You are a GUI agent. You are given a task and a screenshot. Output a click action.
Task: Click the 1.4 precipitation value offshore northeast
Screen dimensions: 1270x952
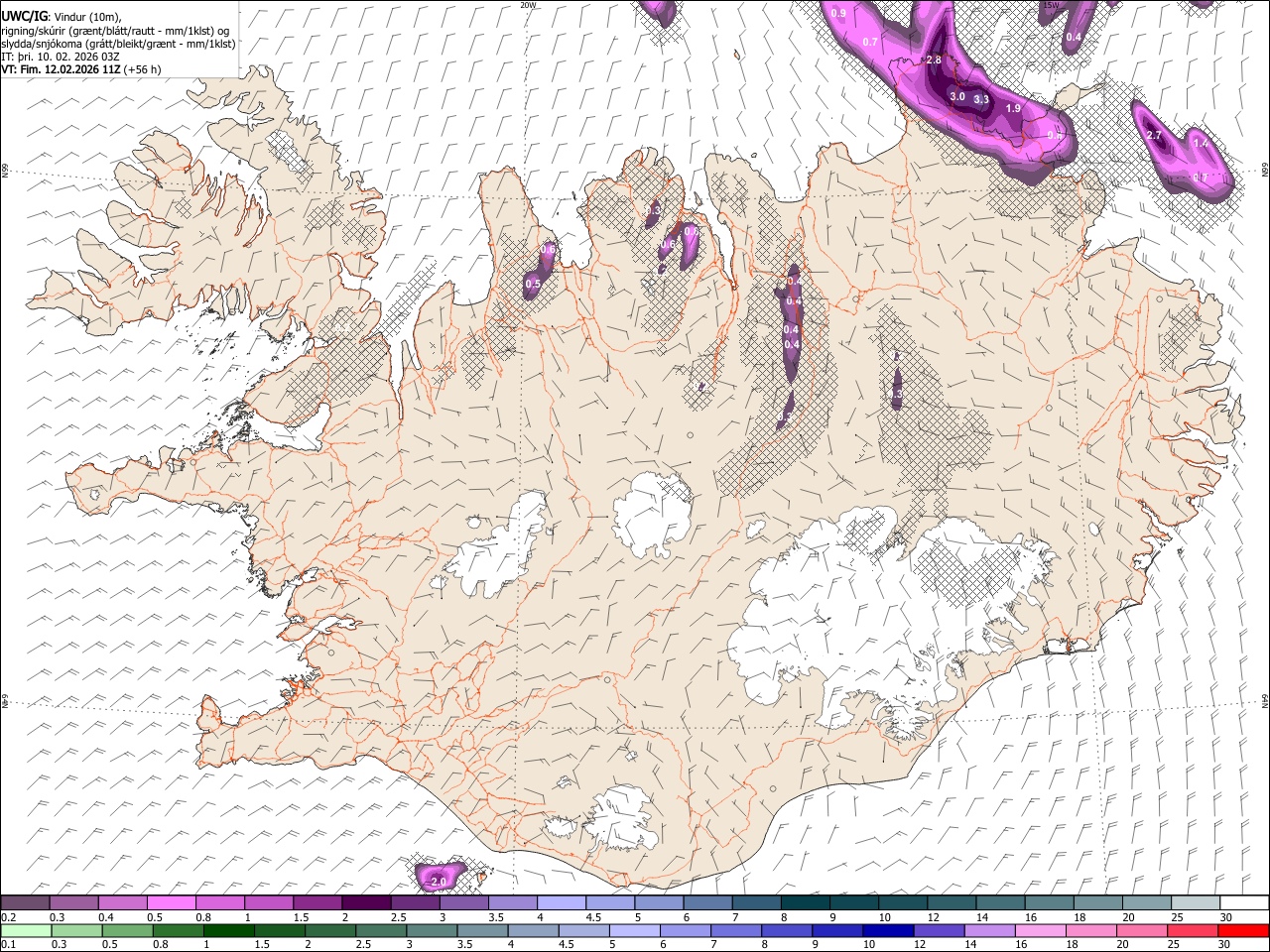pyautogui.click(x=1201, y=144)
